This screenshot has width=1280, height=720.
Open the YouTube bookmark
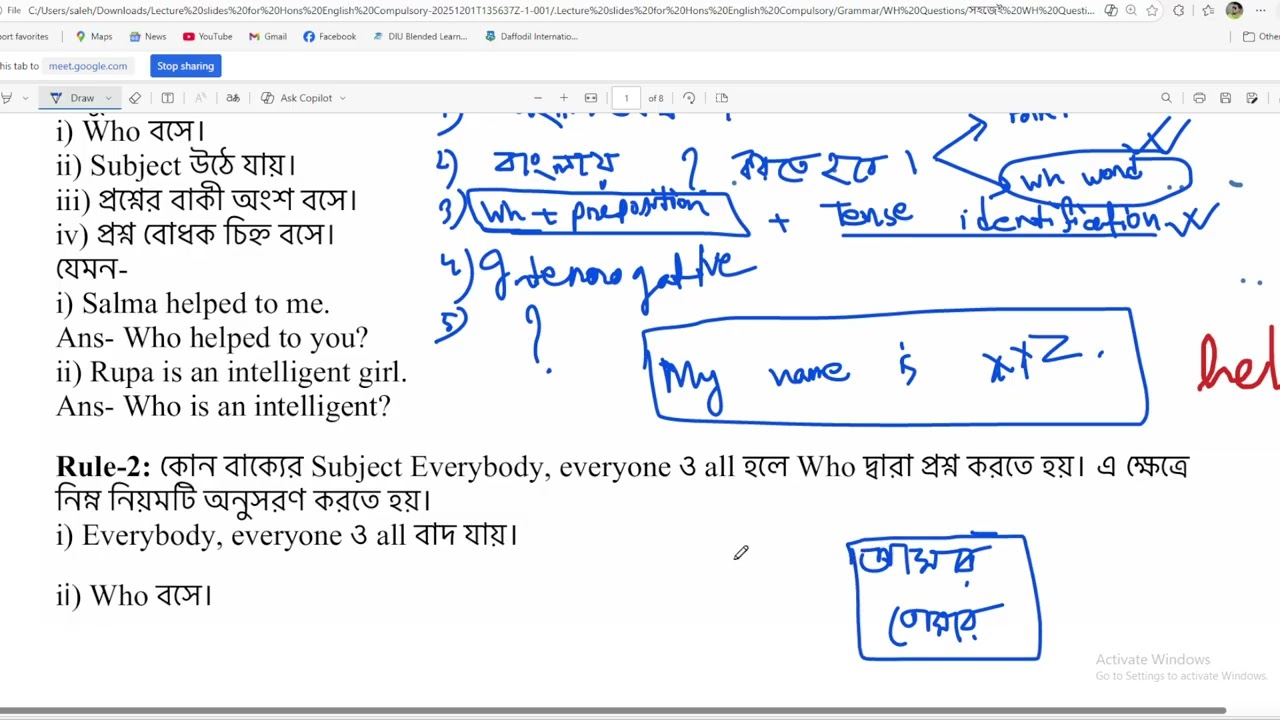pos(208,36)
